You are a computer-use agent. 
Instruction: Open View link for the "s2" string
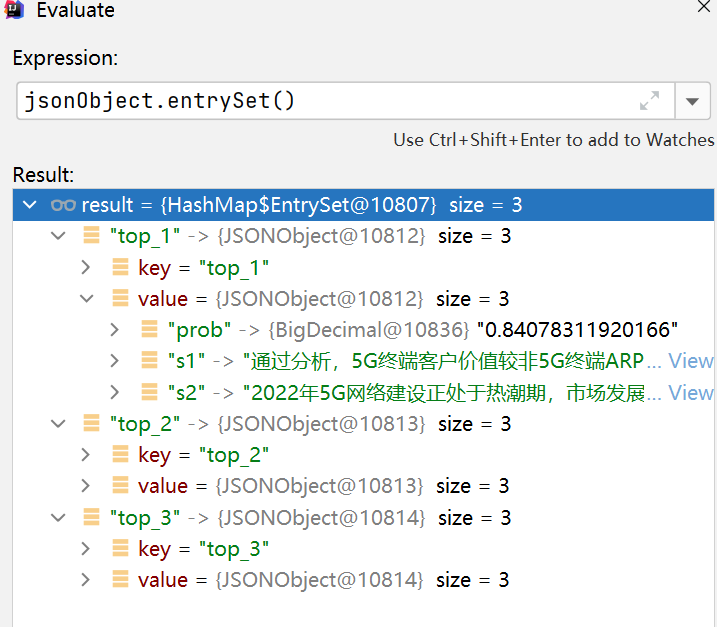[x=690, y=392]
